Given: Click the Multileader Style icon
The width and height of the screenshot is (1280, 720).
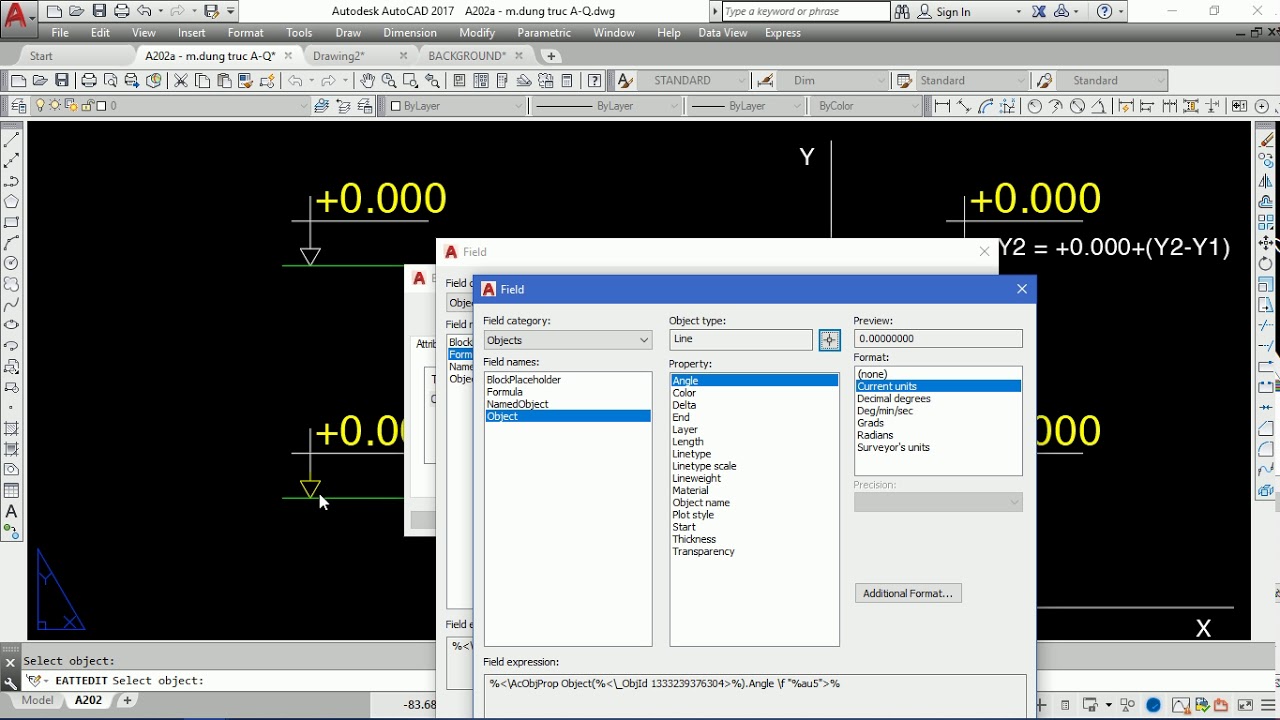Looking at the screenshot, I should point(1045,81).
